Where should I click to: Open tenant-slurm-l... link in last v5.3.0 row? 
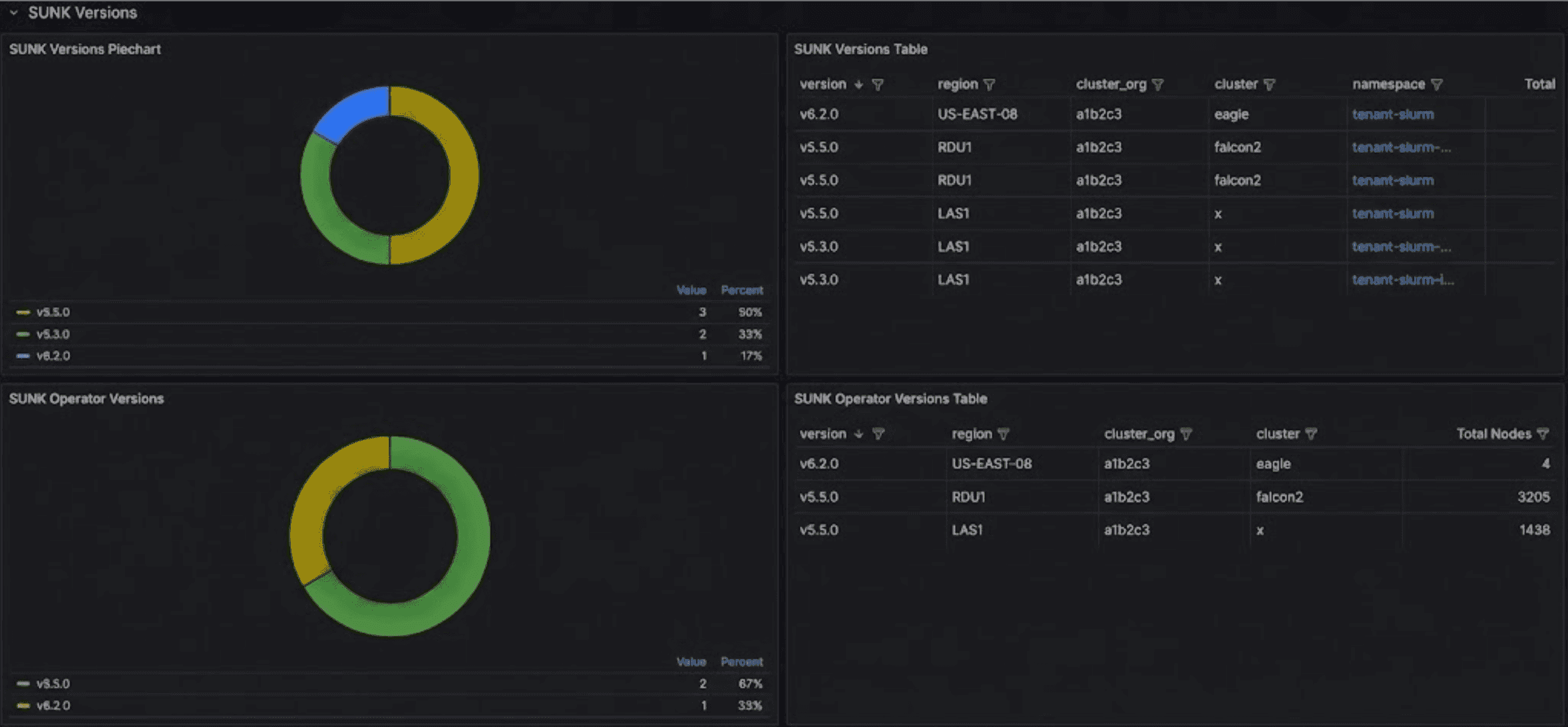(x=1403, y=280)
